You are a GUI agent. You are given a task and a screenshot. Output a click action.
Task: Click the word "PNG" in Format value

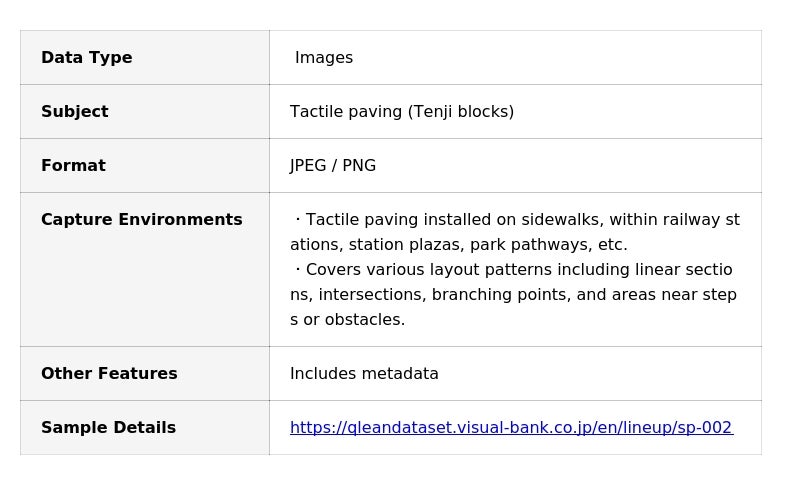point(359,166)
